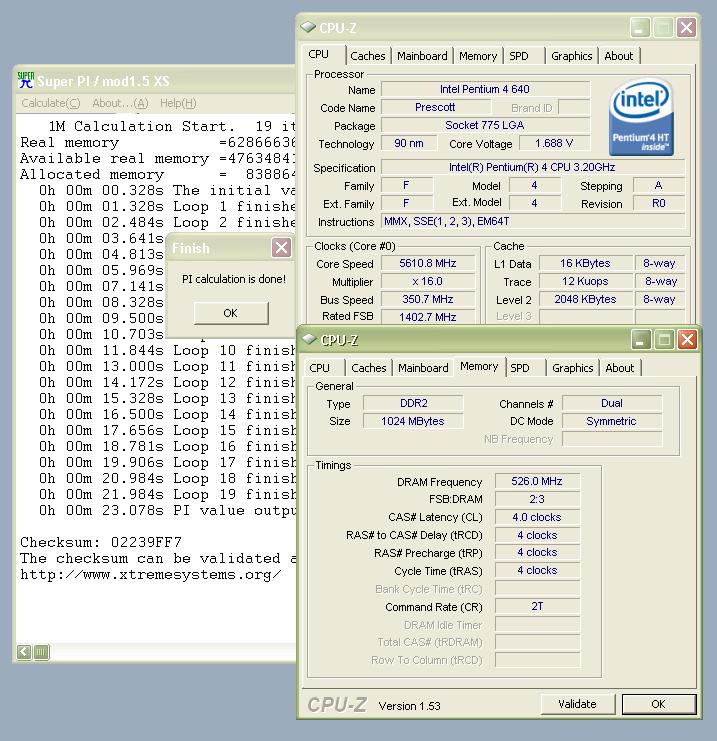Click the Technology value '90 nm'
Viewport: 717px width, 741px height.
coord(409,143)
